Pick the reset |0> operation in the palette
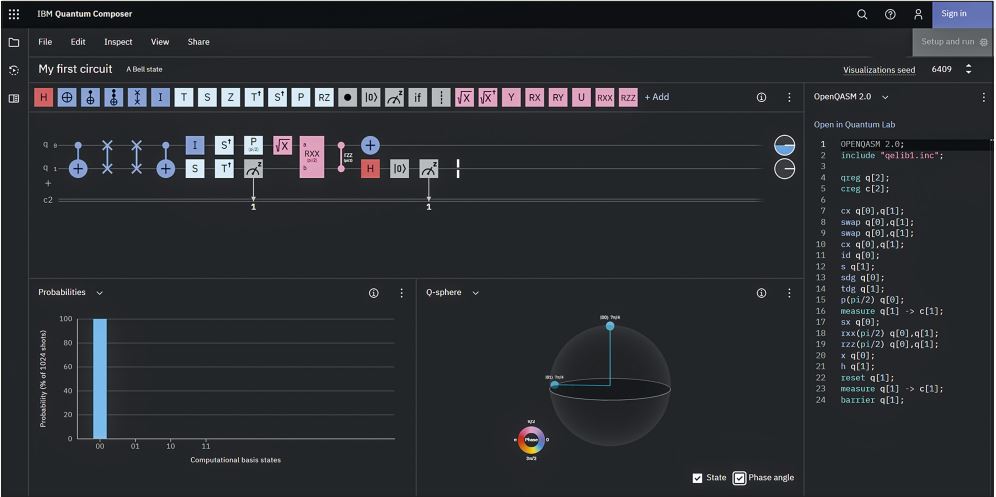 [371, 97]
